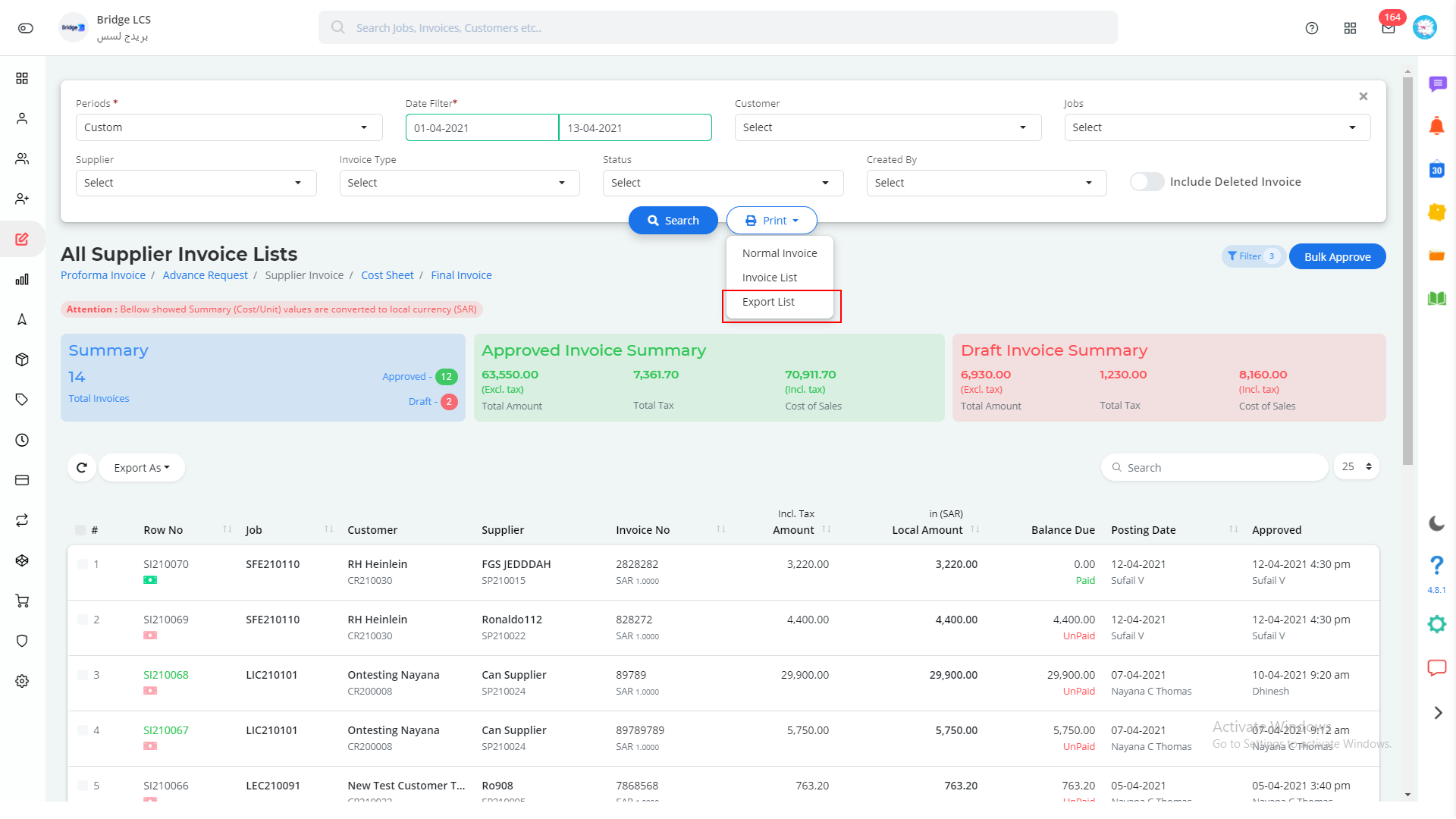Choose Export List from Print menu
1456x819 pixels.
click(780, 302)
